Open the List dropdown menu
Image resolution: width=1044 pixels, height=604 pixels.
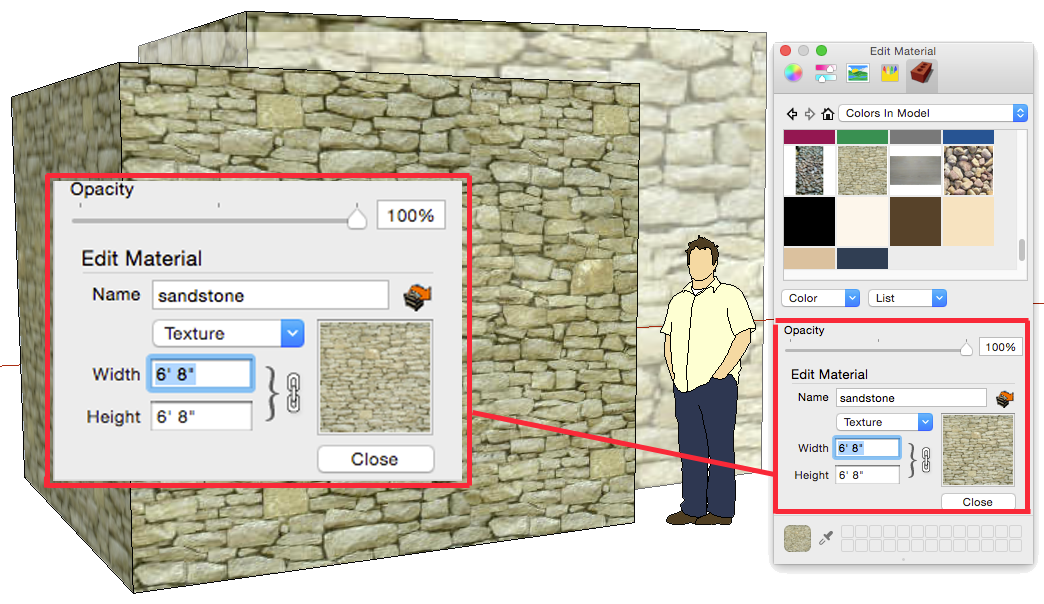(907, 298)
